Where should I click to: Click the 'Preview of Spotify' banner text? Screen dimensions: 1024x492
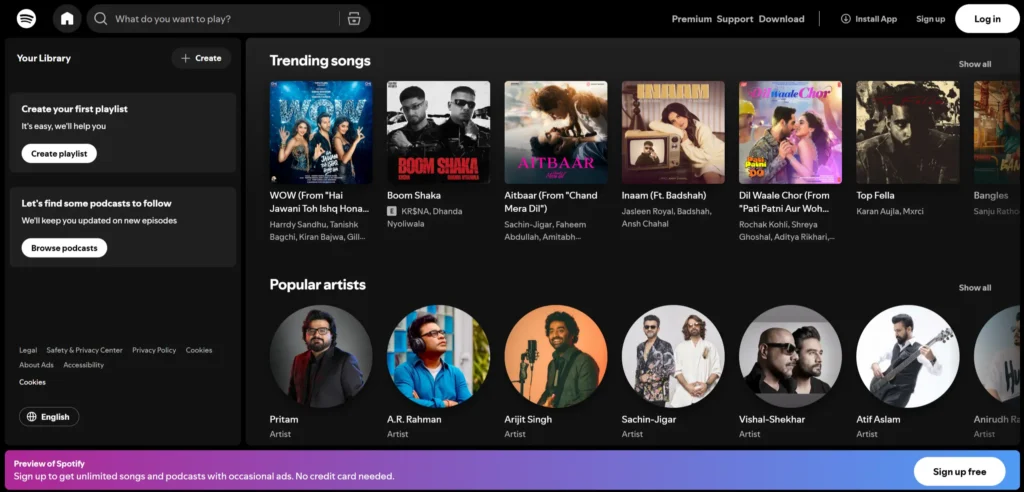(50, 463)
